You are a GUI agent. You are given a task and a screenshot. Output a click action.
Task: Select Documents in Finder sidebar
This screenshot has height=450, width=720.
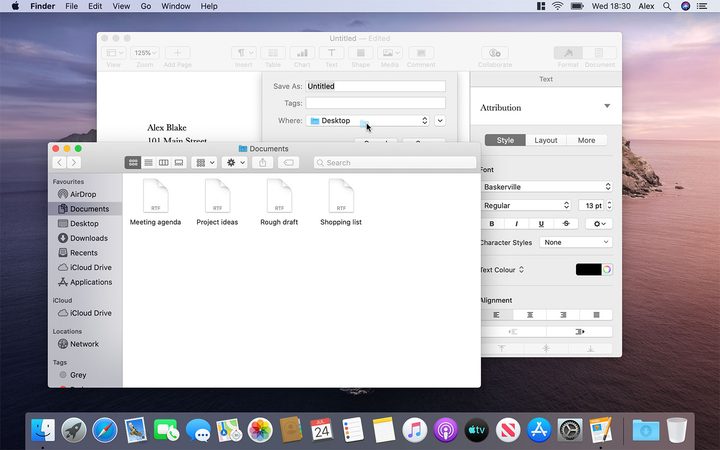(x=85, y=209)
